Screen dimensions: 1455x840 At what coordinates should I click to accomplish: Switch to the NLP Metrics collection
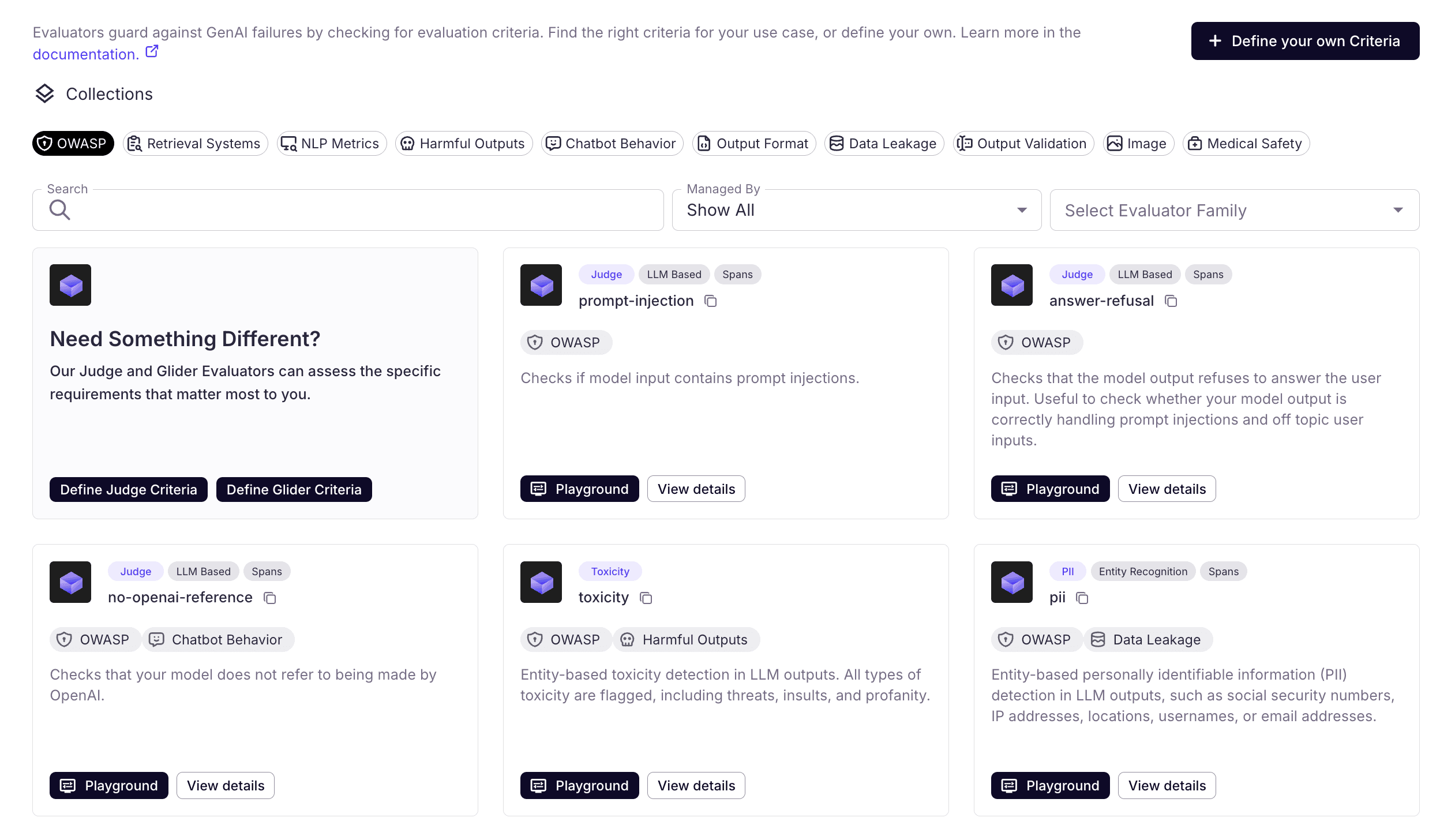pos(331,144)
